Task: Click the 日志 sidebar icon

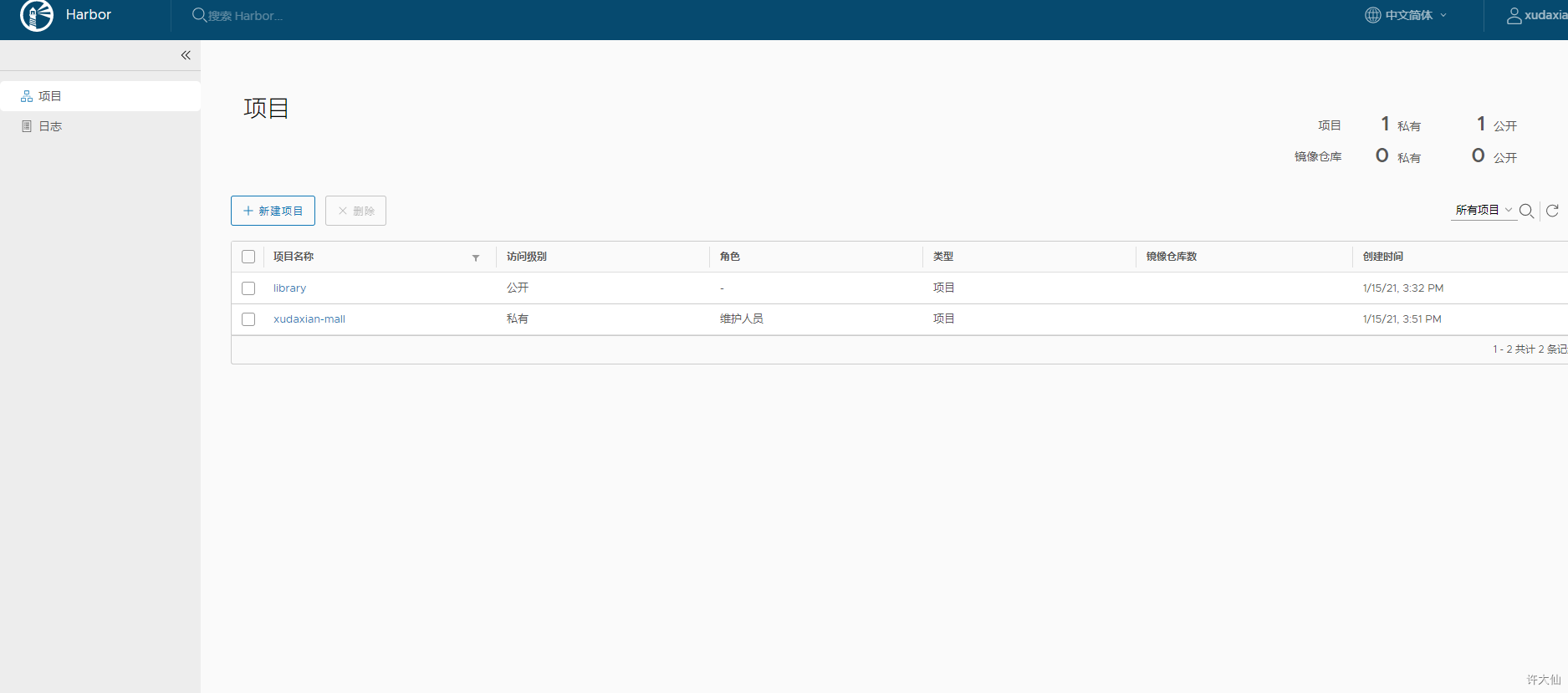Action: point(27,126)
